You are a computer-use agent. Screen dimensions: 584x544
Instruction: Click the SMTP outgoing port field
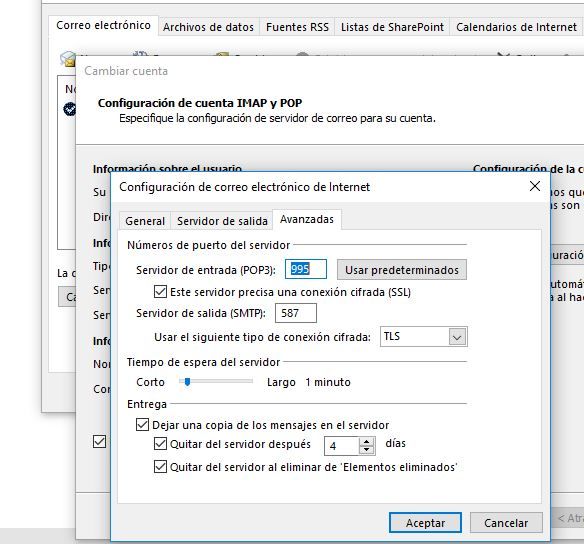296,313
